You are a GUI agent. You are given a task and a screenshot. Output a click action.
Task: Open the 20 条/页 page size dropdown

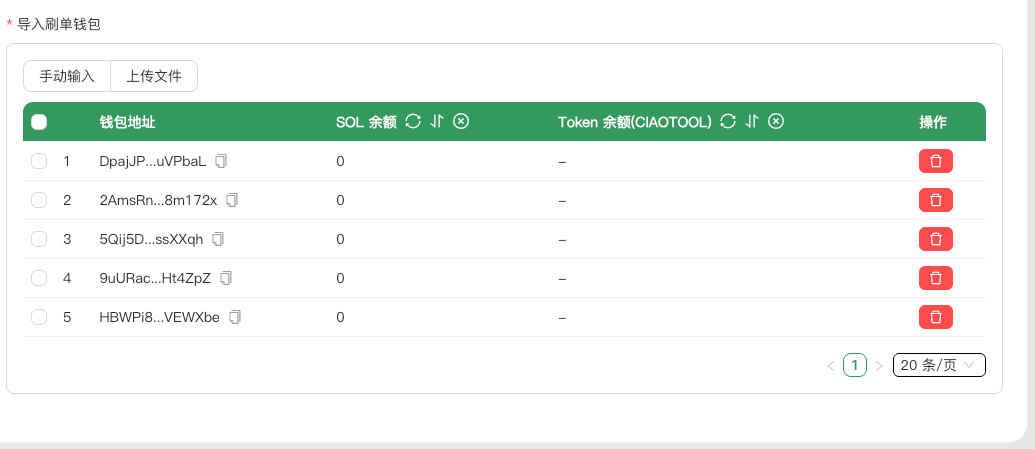point(939,365)
